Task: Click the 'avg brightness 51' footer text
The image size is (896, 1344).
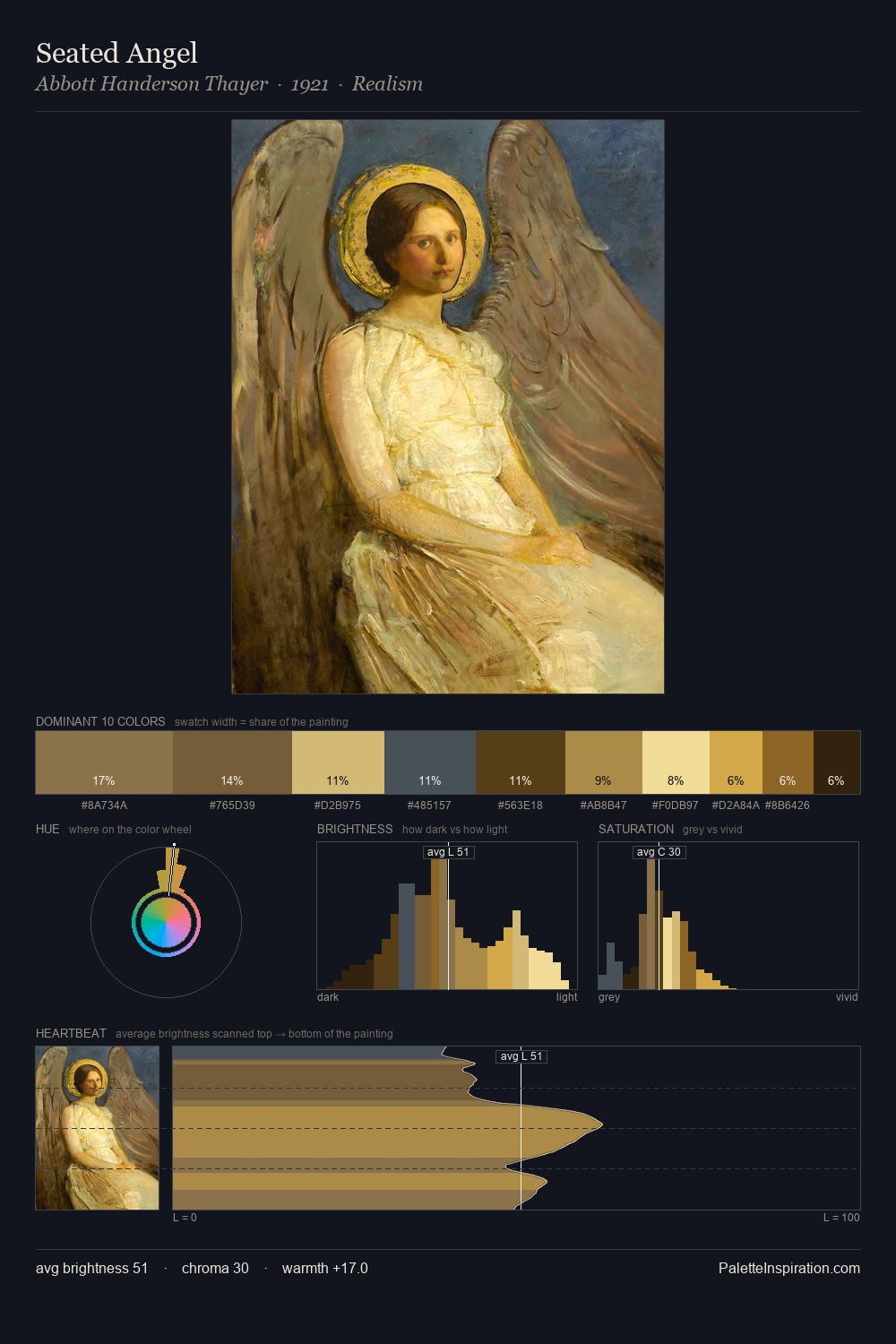Action: pyautogui.click(x=92, y=1268)
